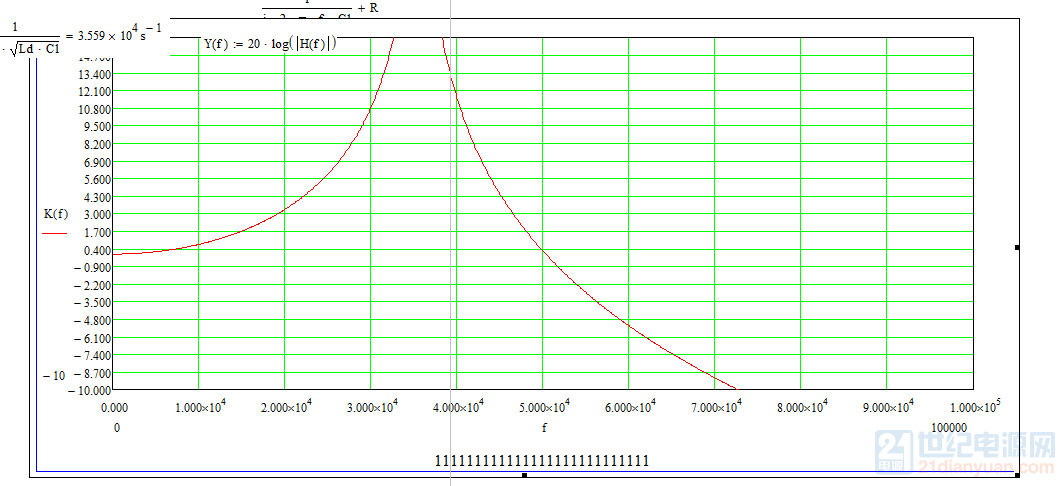Click the bottom-edge plot resize handle
Screen dimensions: 1060x486
(x=525, y=475)
